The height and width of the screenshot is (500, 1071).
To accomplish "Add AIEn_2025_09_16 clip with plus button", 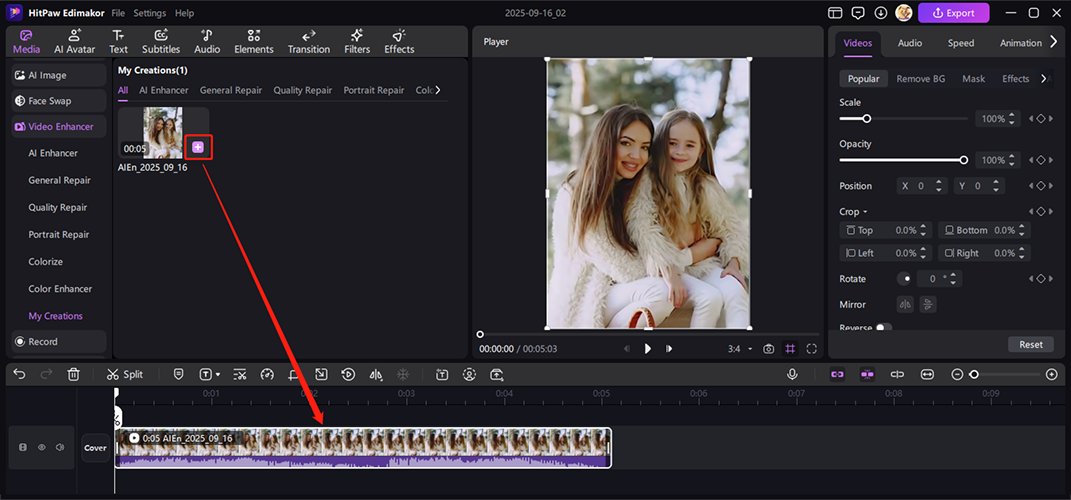I will tap(198, 148).
